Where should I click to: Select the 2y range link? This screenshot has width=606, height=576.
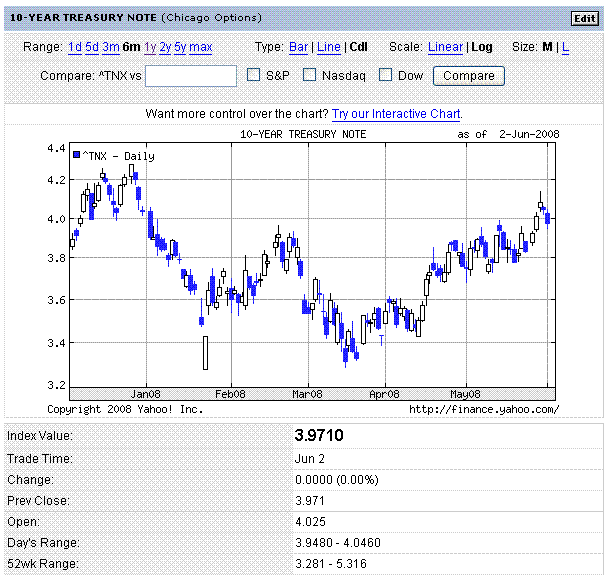165,47
